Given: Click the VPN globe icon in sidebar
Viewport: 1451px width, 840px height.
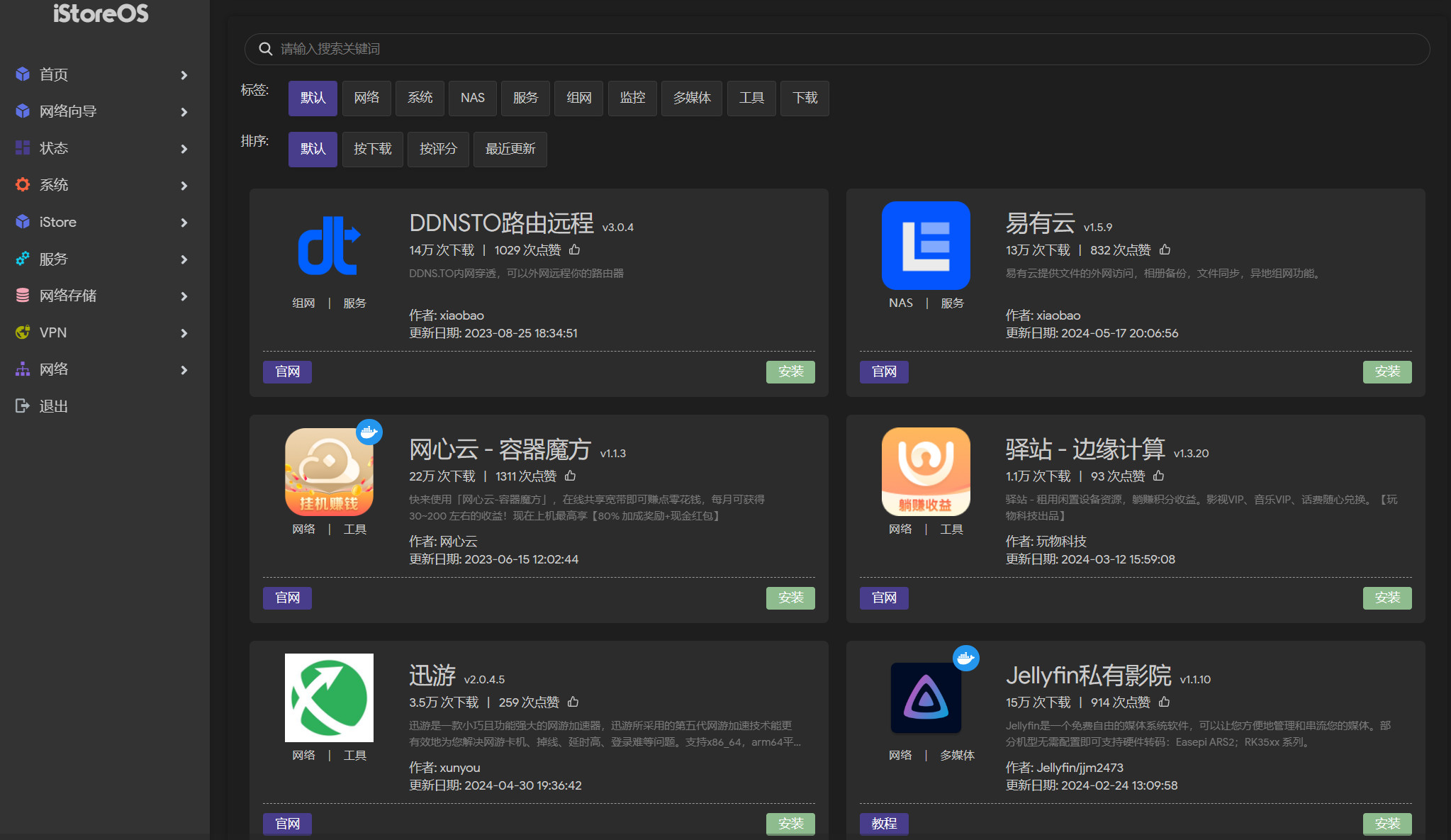Looking at the screenshot, I should (23, 332).
